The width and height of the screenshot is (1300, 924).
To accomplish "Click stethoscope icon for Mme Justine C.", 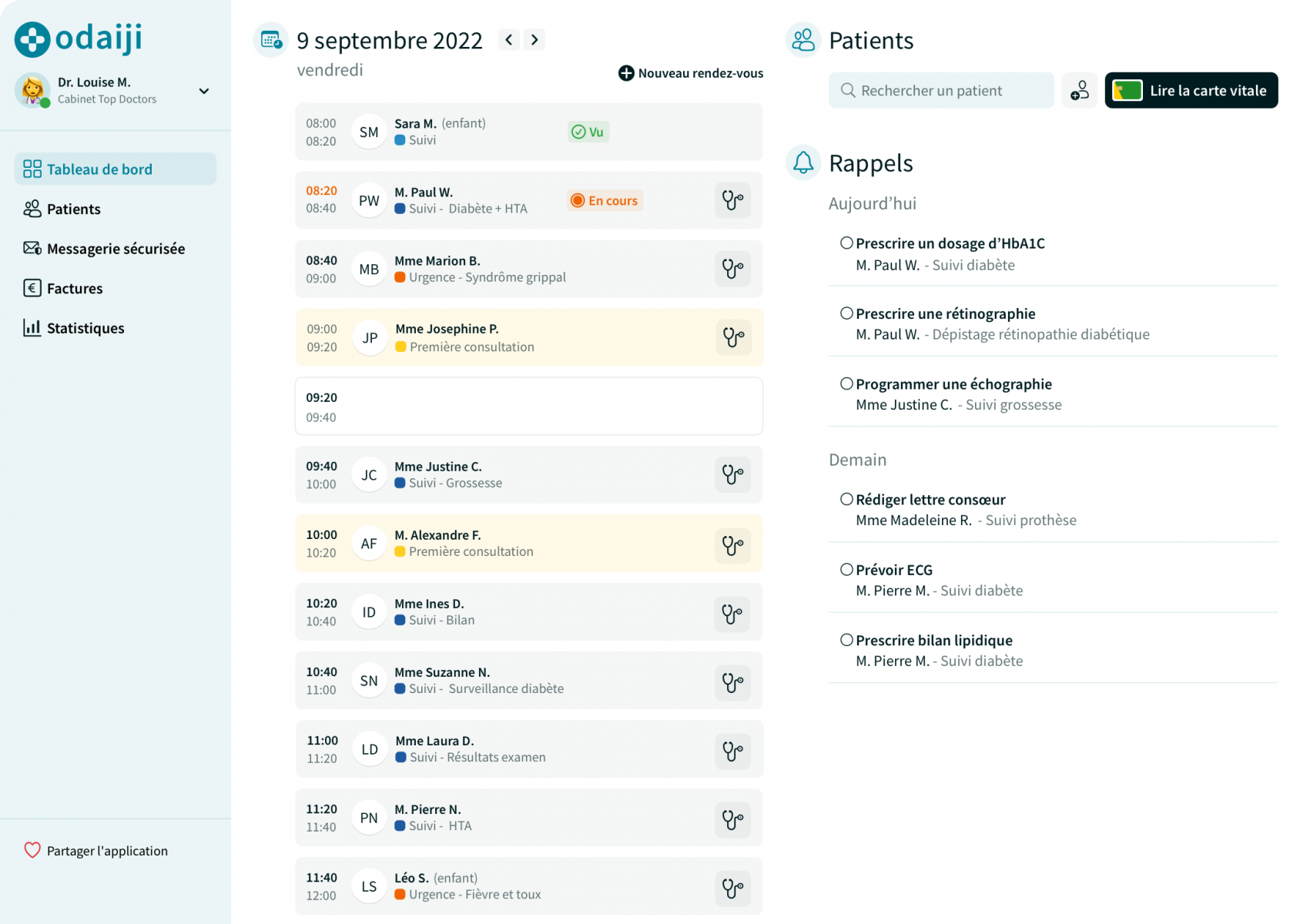I will [732, 475].
